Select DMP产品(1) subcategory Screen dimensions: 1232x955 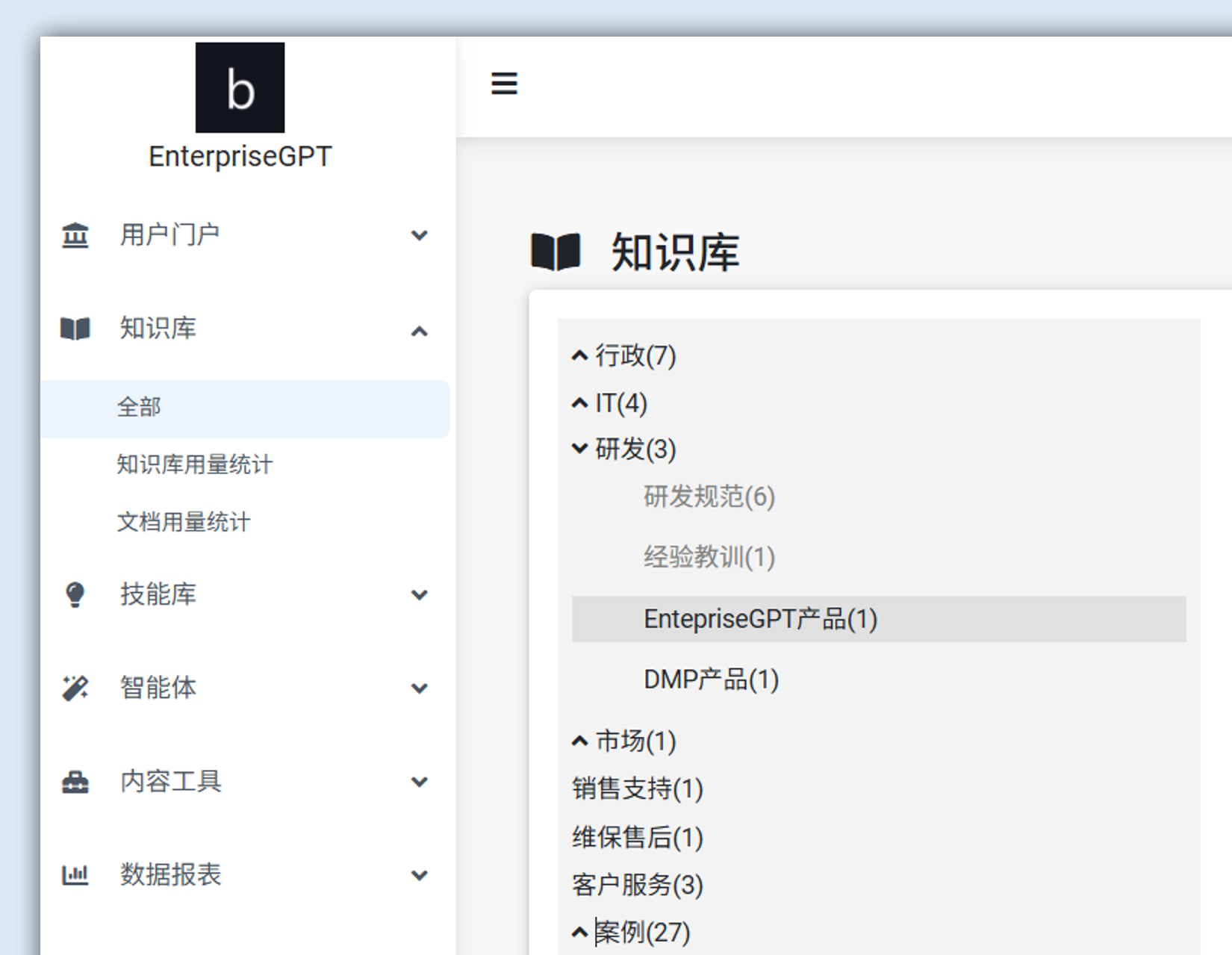click(711, 679)
